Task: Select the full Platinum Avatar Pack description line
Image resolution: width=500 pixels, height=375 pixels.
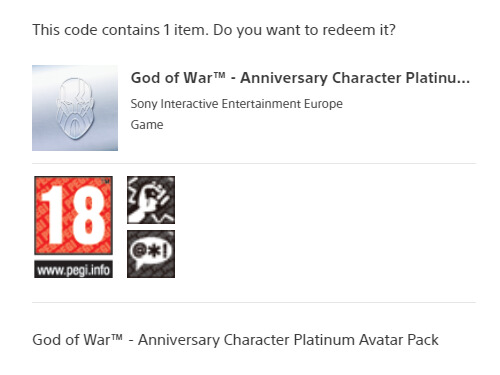Action: pos(235,340)
